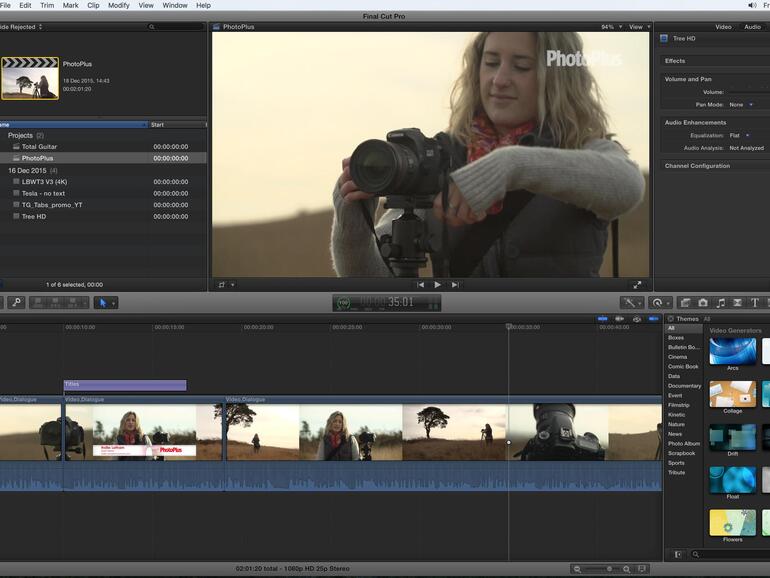Open the Pan Mode dropdown
This screenshot has height=578, width=770.
740,104
